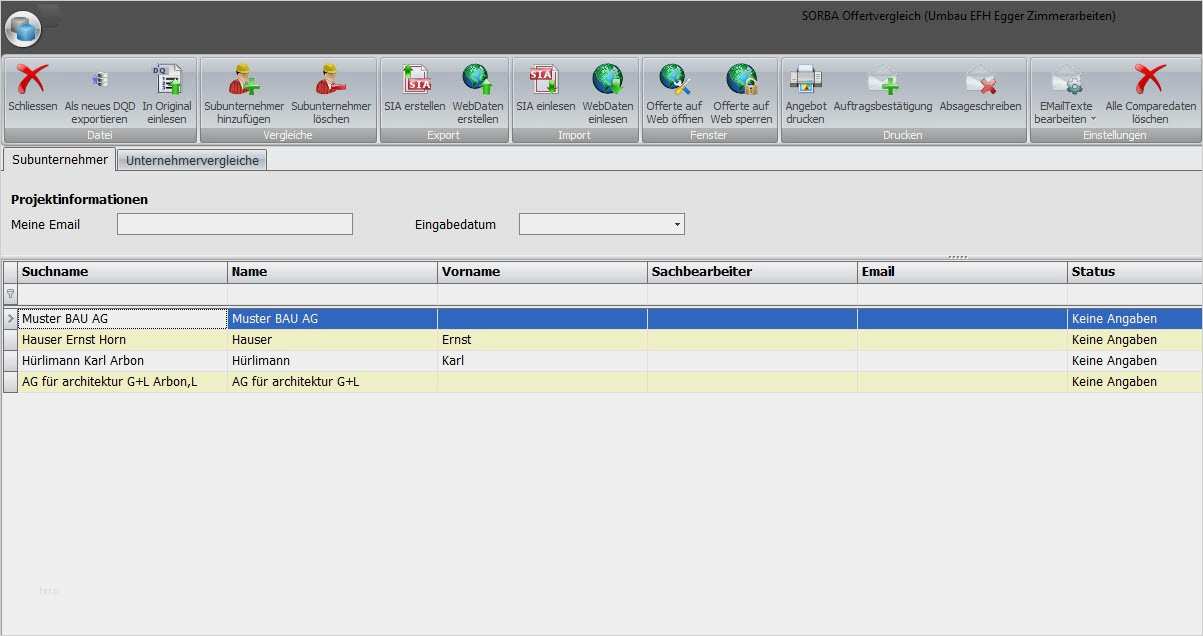
Task: Click the Schliessen red X icon
Action: 32,79
